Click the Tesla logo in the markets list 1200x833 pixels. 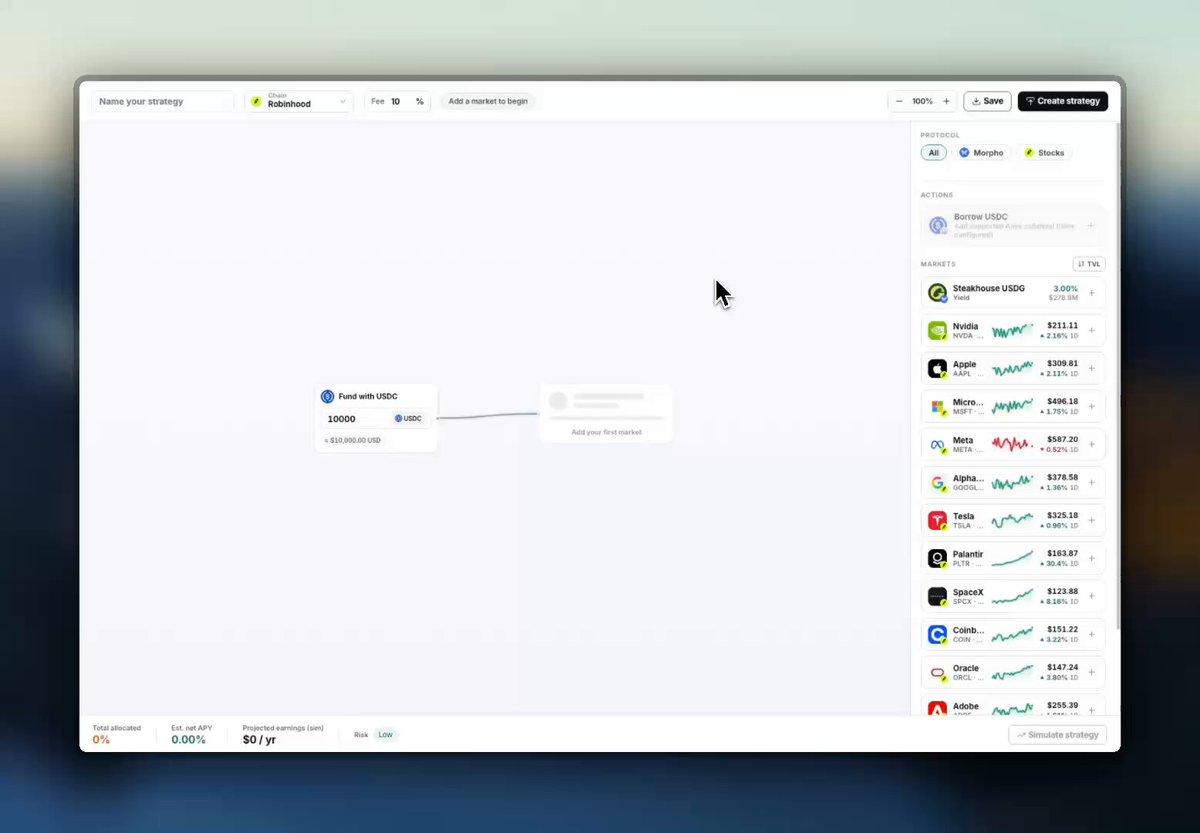[937, 520]
